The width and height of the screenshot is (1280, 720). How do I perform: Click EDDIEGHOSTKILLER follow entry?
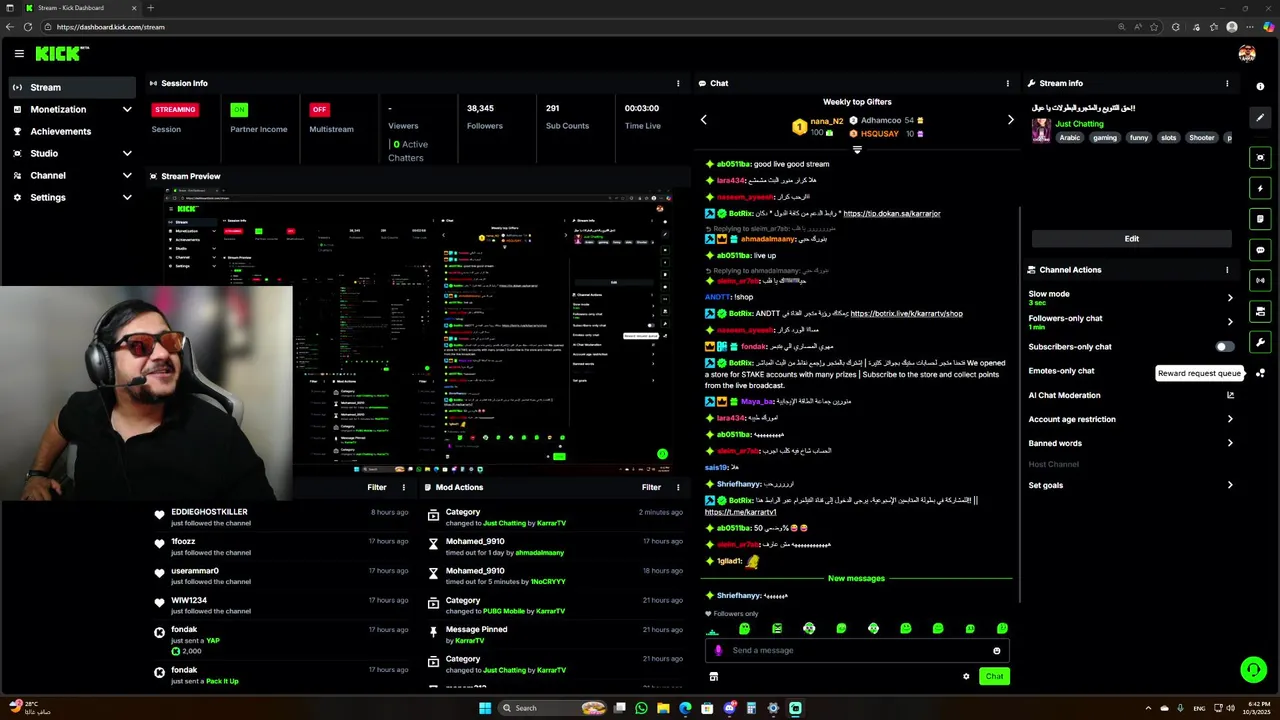280,517
